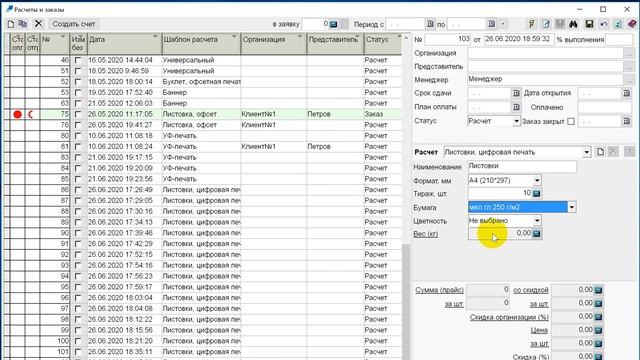Click the Скидка организации (%) link
Viewport: 640px width, 360px height.
pyautogui.click(x=509, y=317)
